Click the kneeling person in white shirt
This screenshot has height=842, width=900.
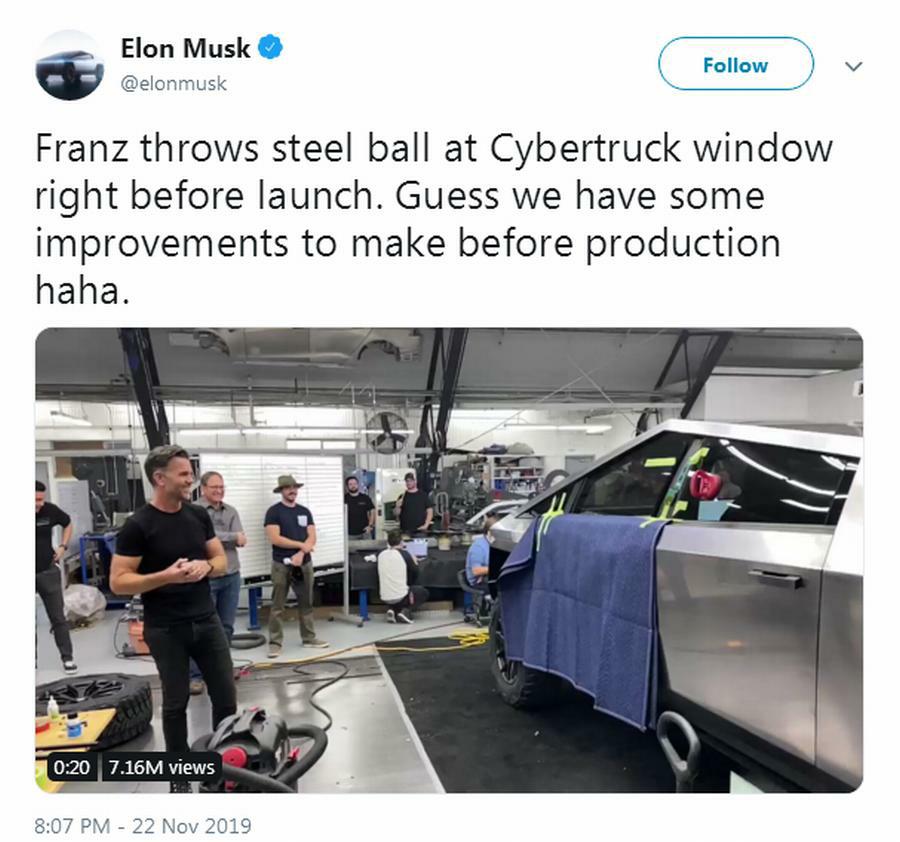tap(399, 577)
